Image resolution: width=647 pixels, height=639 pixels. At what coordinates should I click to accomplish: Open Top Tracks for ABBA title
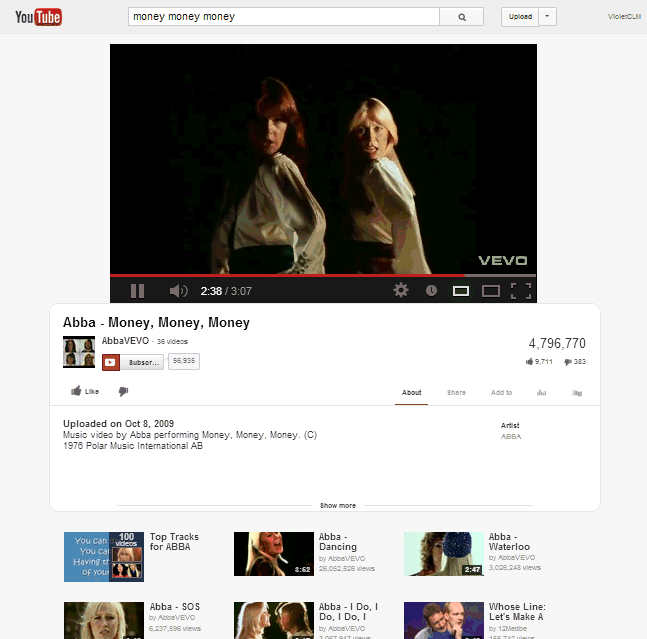[174, 542]
